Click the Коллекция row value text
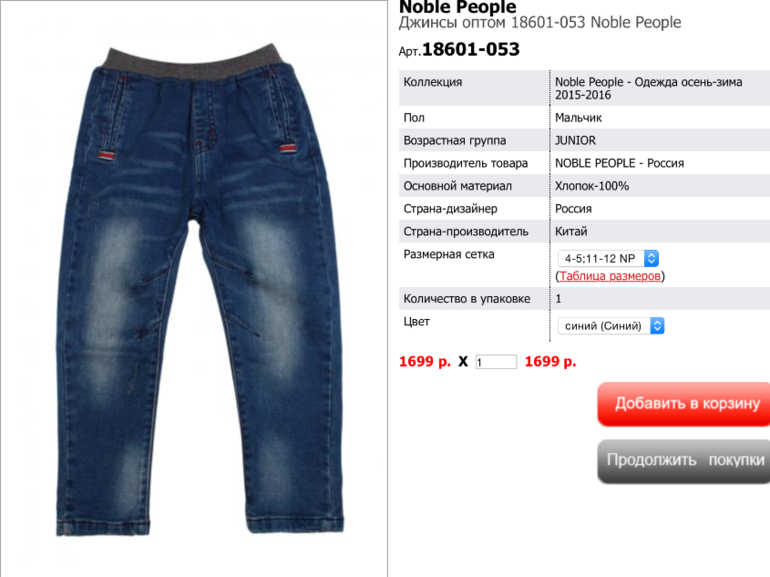Image resolution: width=770 pixels, height=577 pixels. tap(648, 88)
